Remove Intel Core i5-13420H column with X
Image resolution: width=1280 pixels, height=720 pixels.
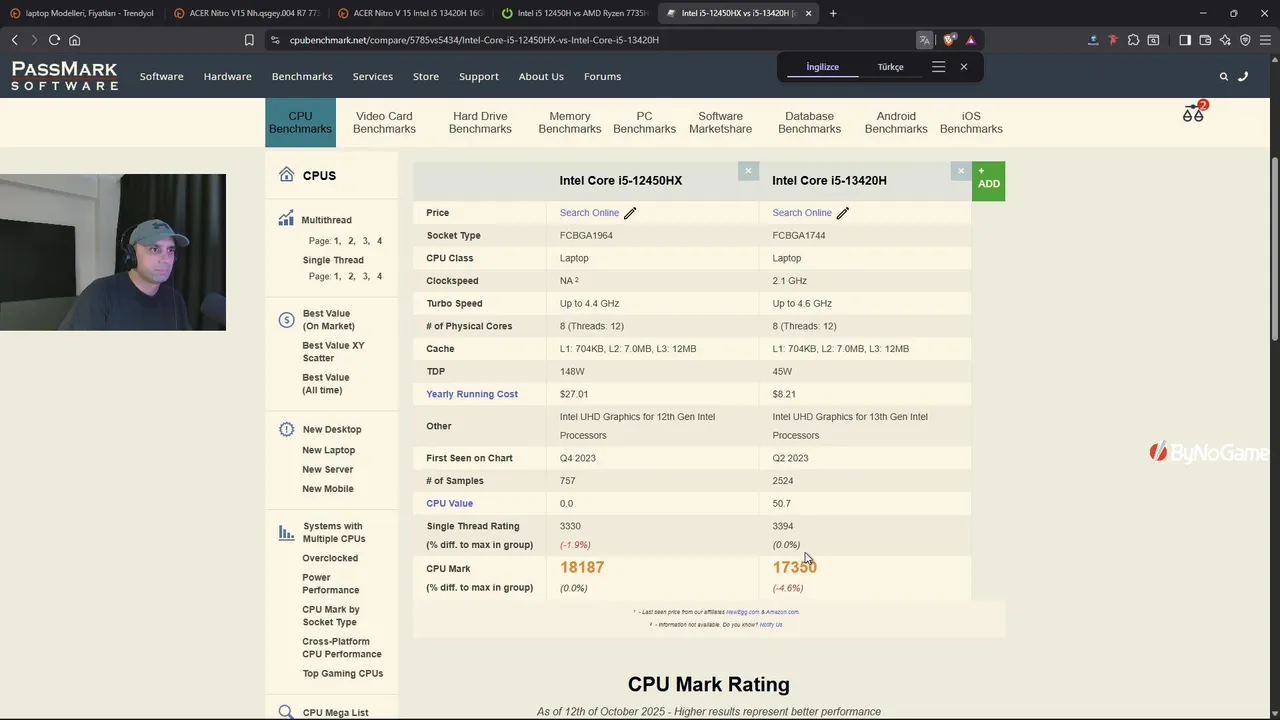coord(961,171)
